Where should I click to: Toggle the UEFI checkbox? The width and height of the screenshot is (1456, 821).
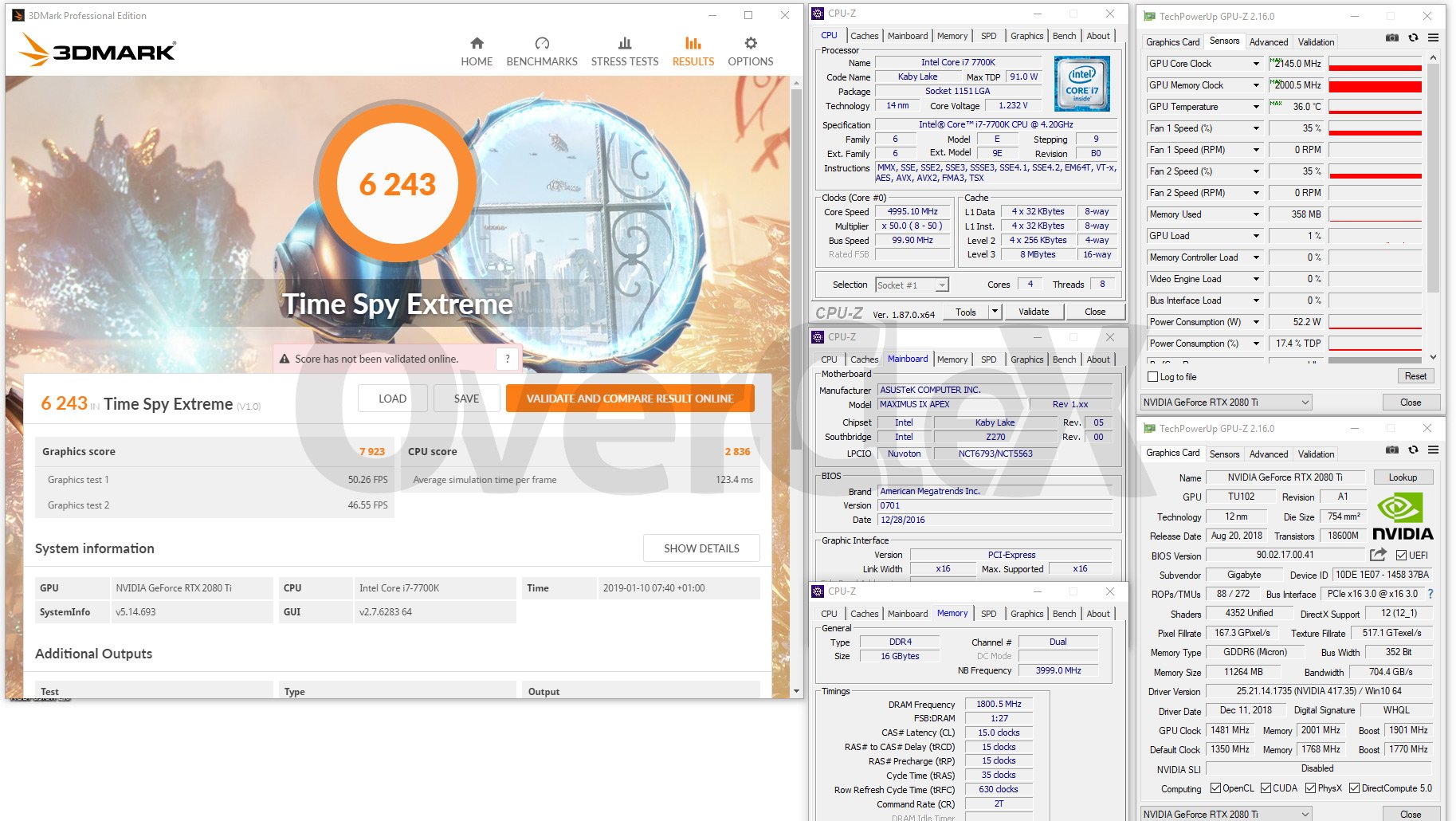coord(1402,556)
